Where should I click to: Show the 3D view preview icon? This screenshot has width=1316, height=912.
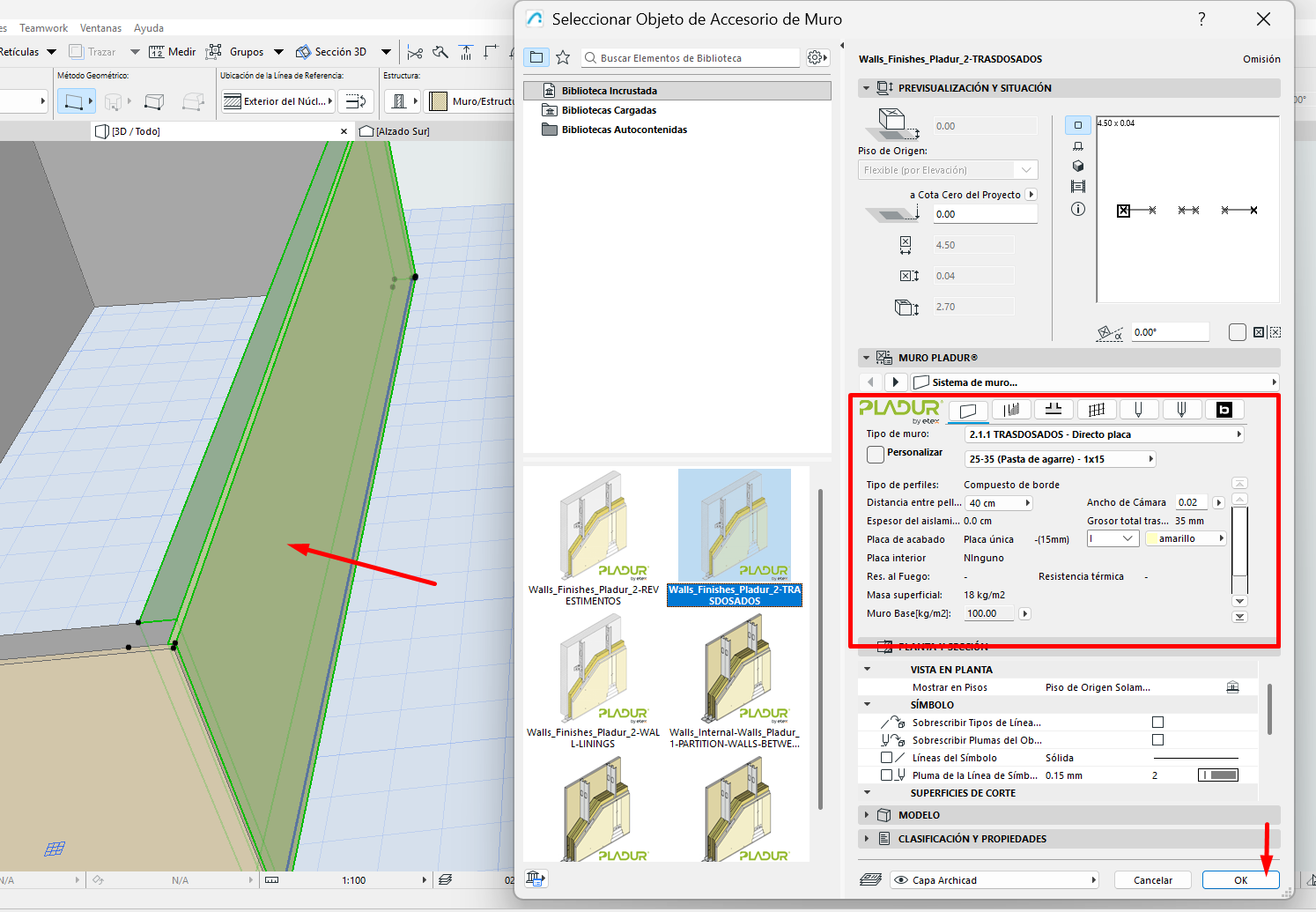coord(1077,166)
